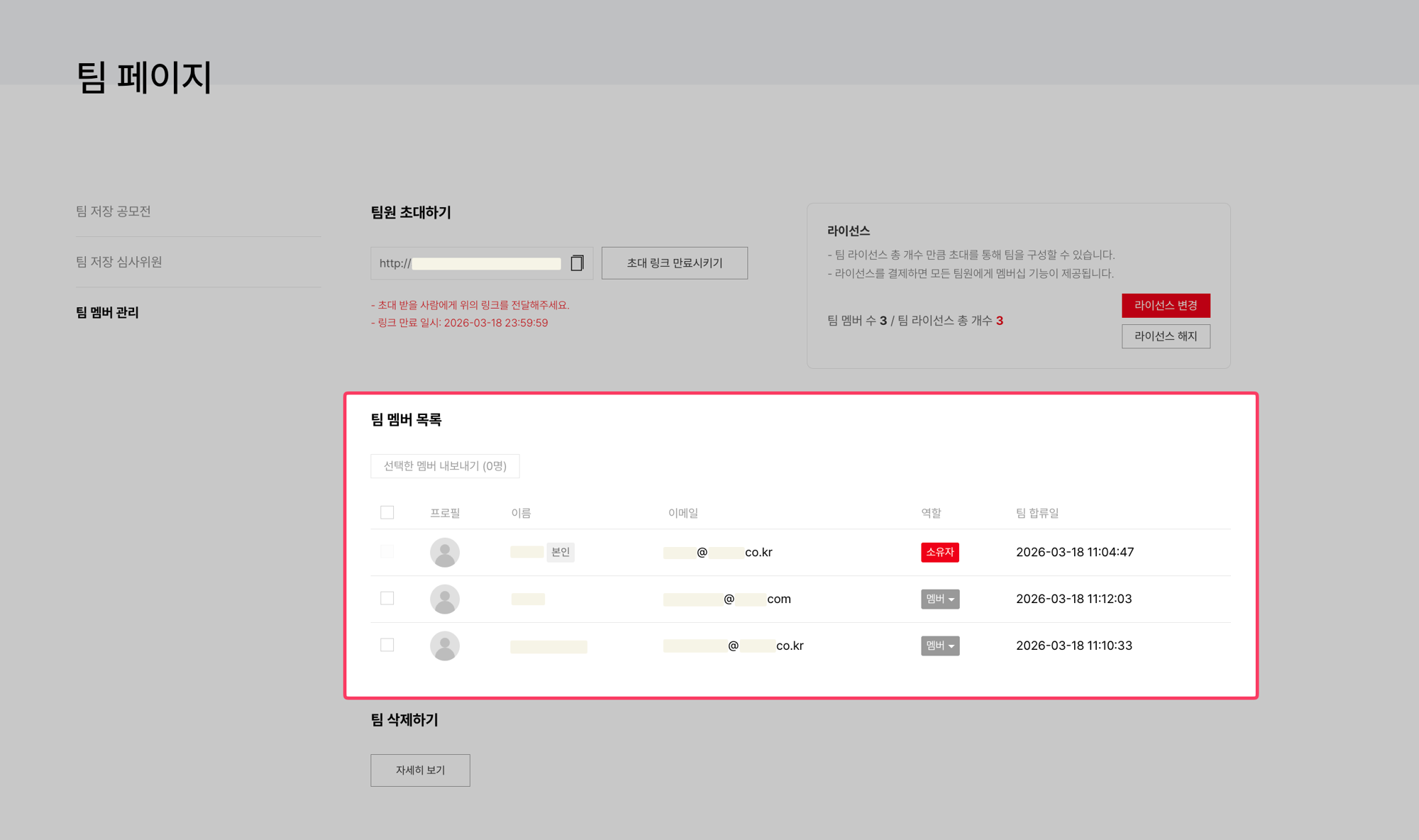Go to 팀 저장 심사위원 section
The height and width of the screenshot is (840, 1419).
[119, 262]
